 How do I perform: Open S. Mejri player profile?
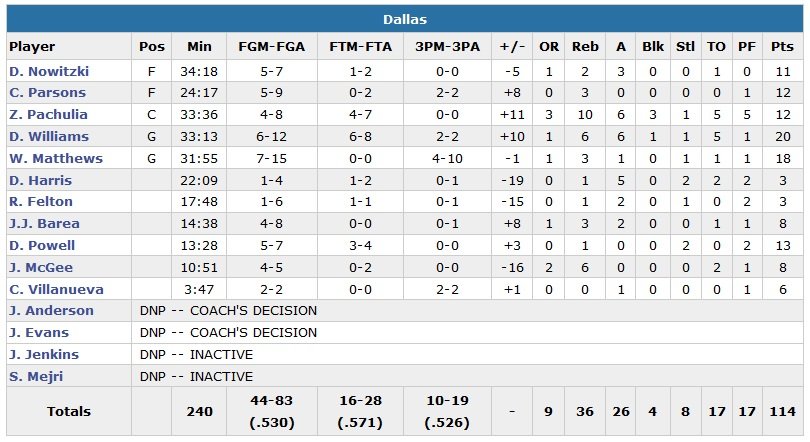[39, 376]
